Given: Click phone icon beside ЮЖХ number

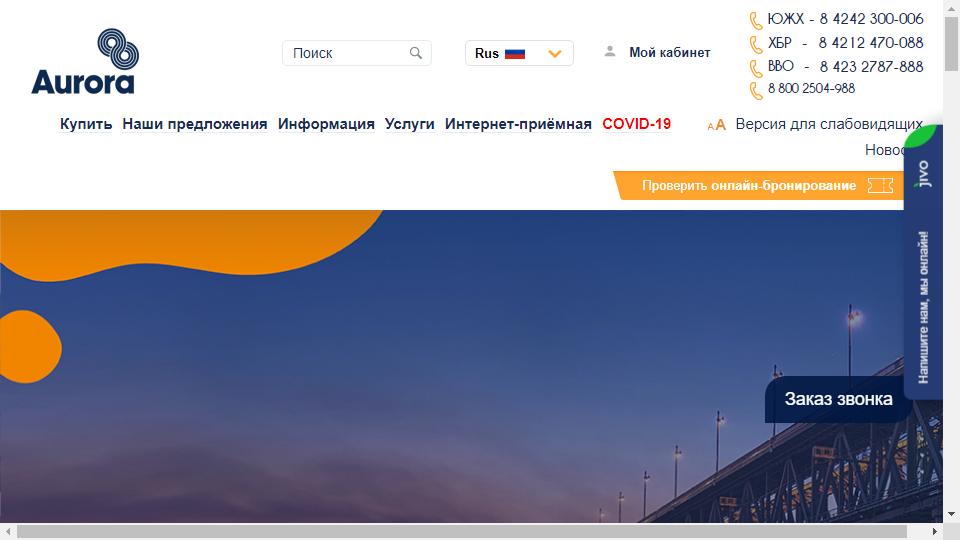Looking at the screenshot, I should [756, 20].
